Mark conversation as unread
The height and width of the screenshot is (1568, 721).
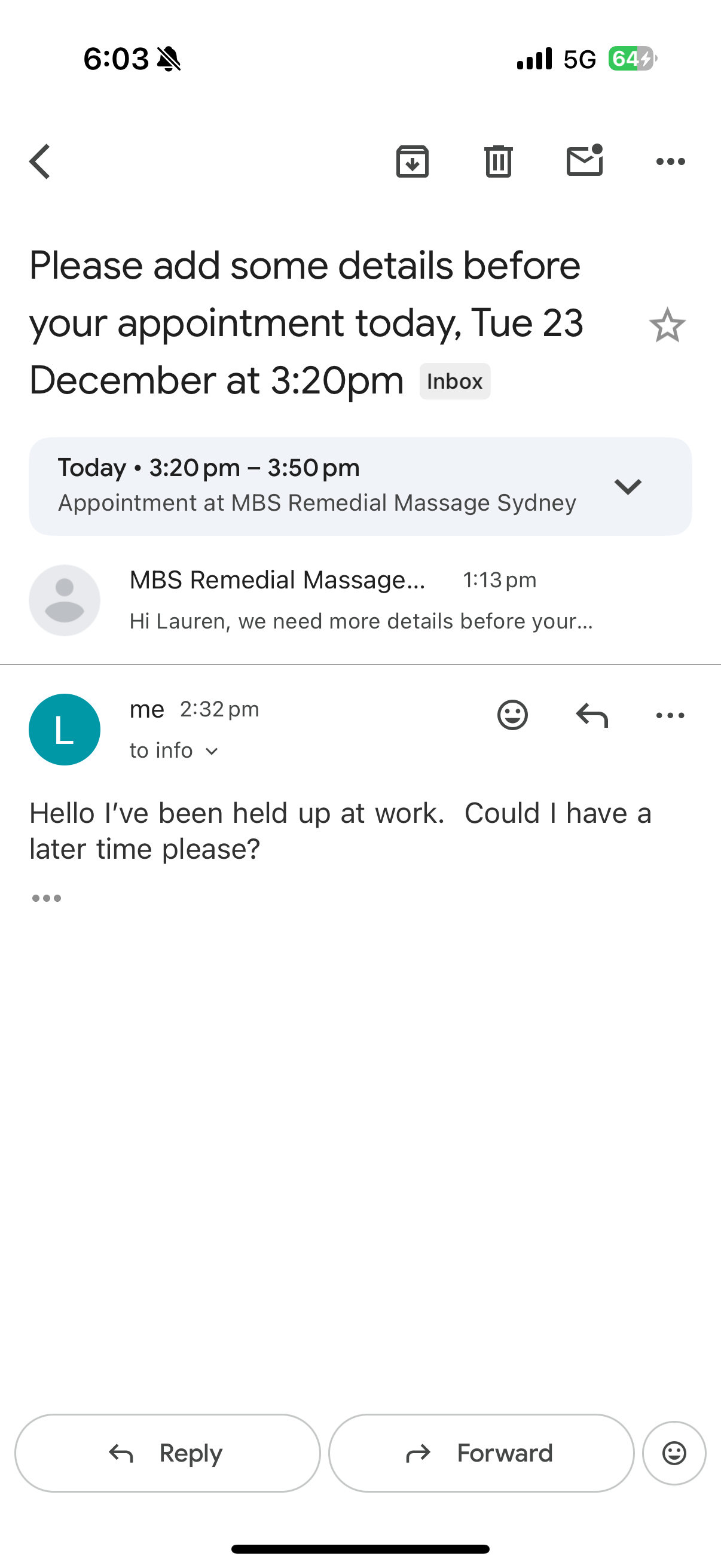pos(584,162)
